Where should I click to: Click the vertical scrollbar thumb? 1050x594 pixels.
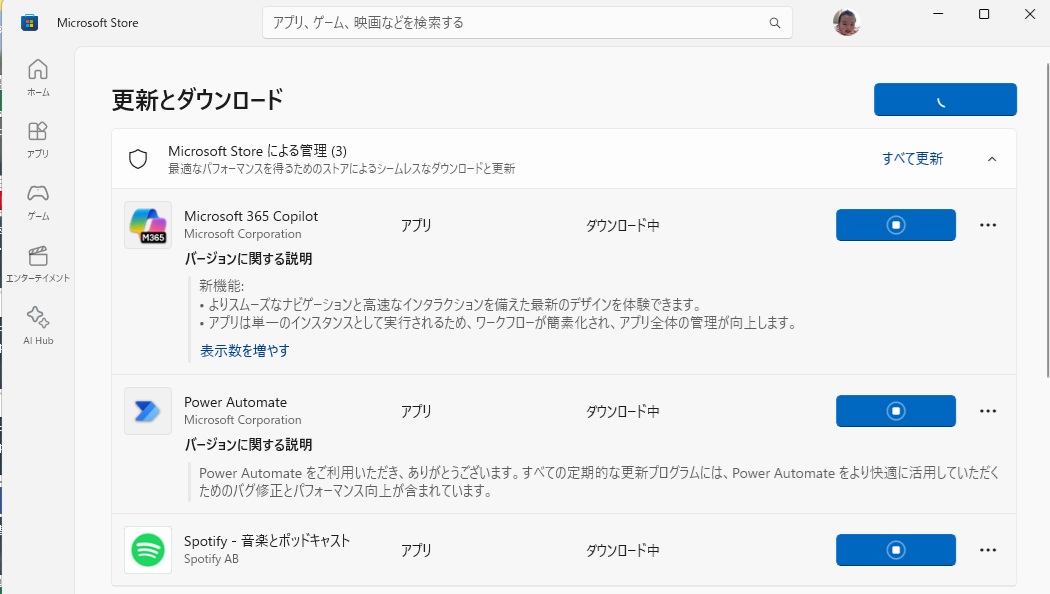[1047, 221]
